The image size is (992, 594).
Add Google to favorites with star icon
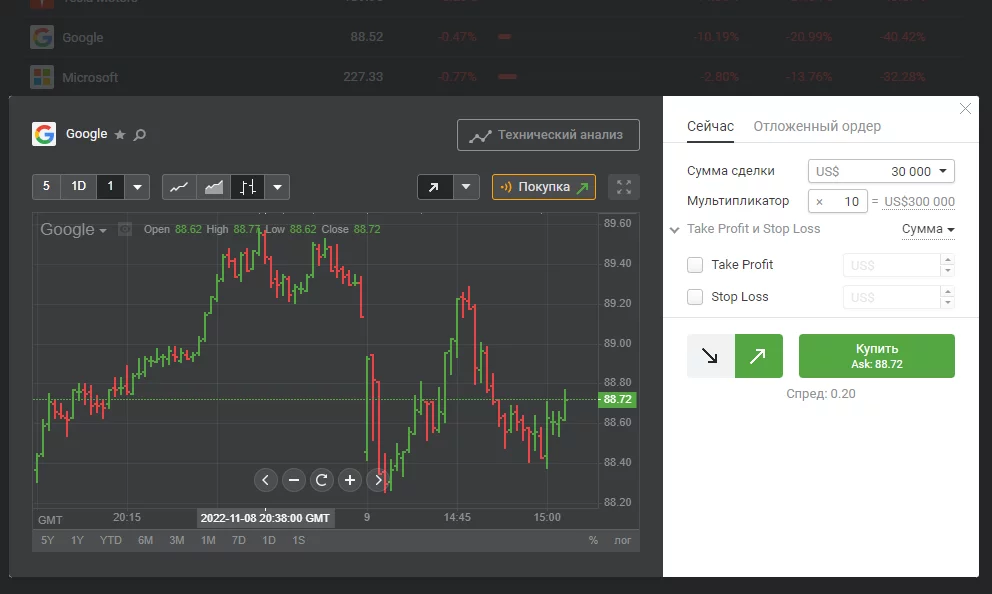(120, 135)
